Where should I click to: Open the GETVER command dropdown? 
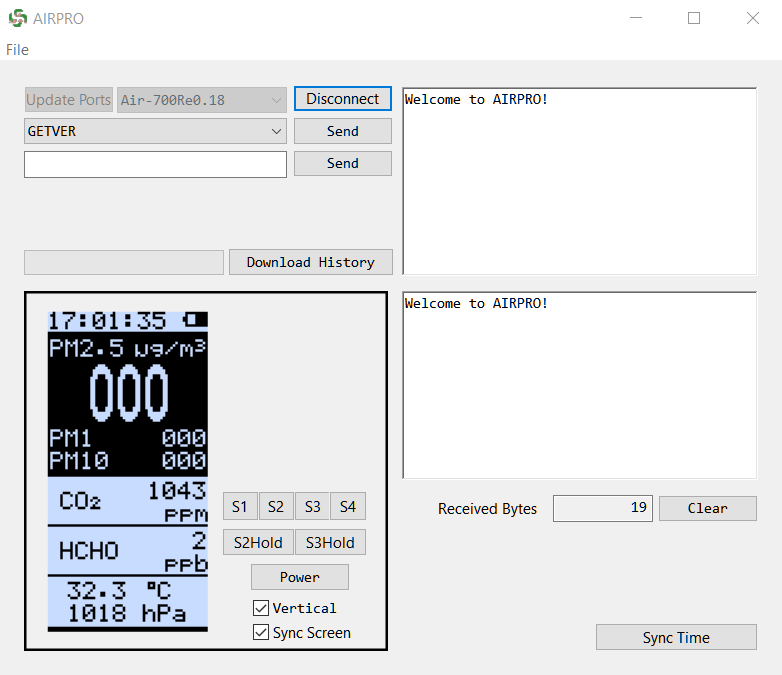point(155,131)
